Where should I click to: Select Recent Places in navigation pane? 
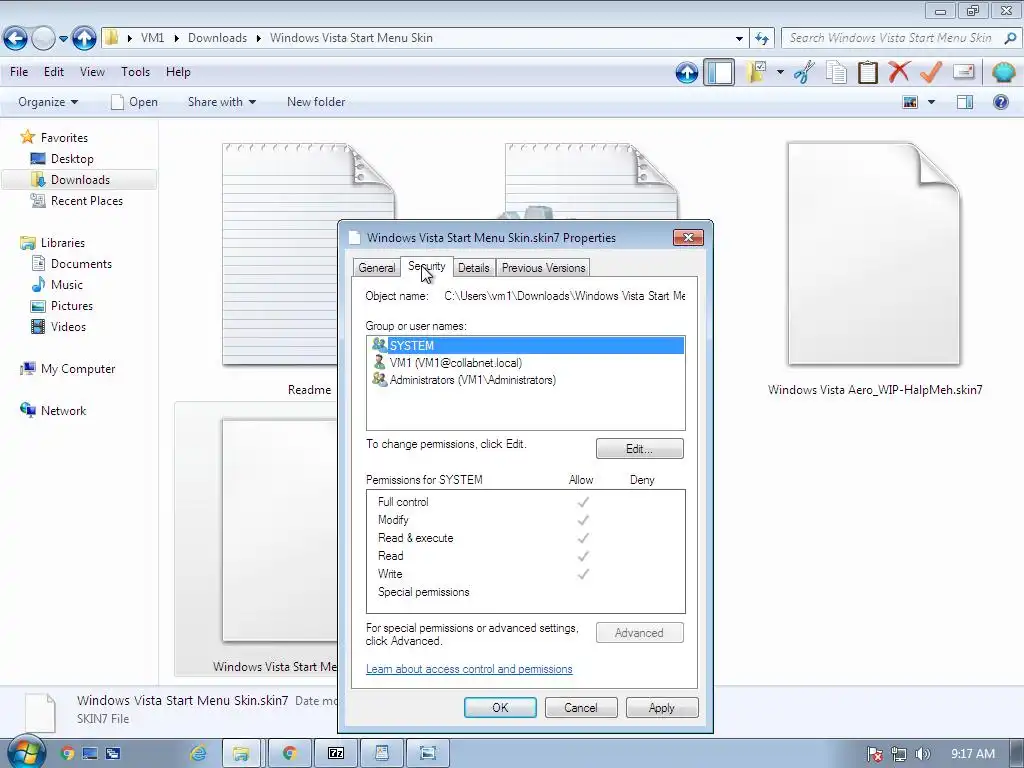tap(86, 200)
